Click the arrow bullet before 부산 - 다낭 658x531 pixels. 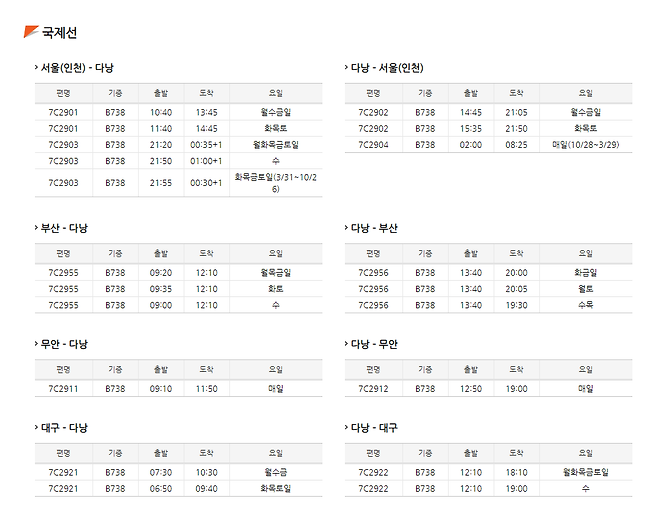click(x=35, y=228)
